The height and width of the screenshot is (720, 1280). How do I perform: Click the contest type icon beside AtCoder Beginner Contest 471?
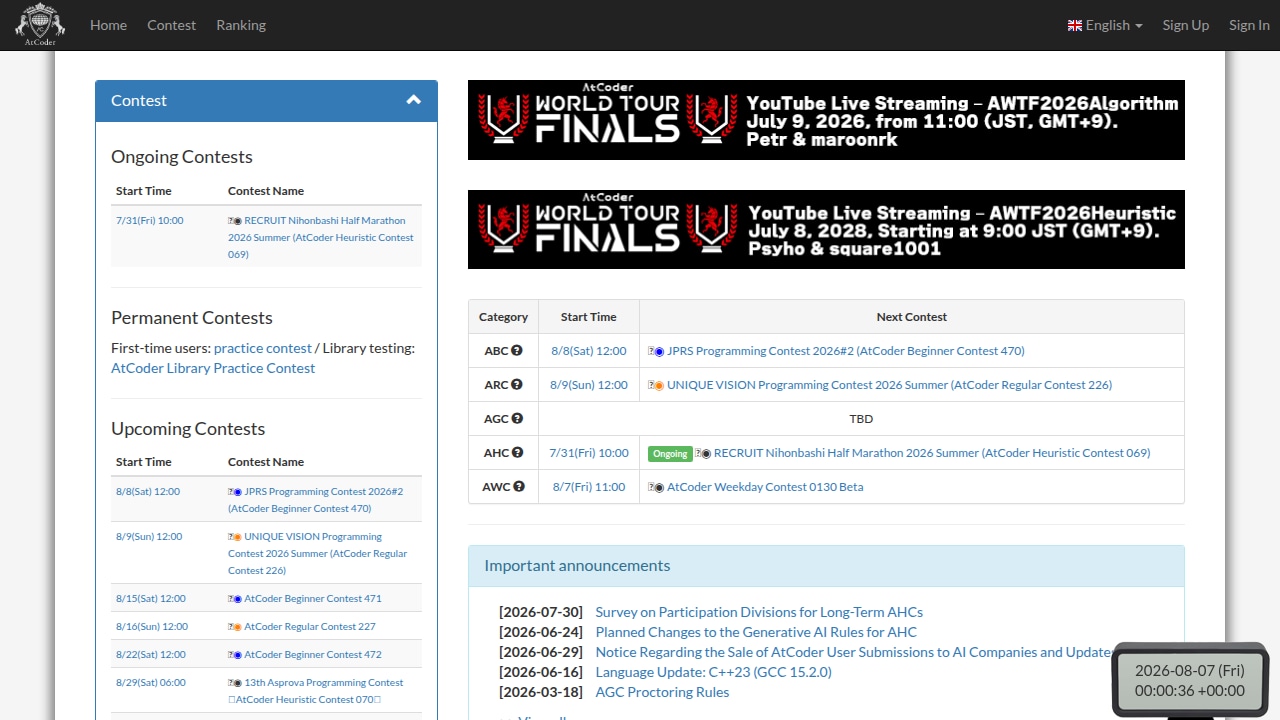(237, 599)
